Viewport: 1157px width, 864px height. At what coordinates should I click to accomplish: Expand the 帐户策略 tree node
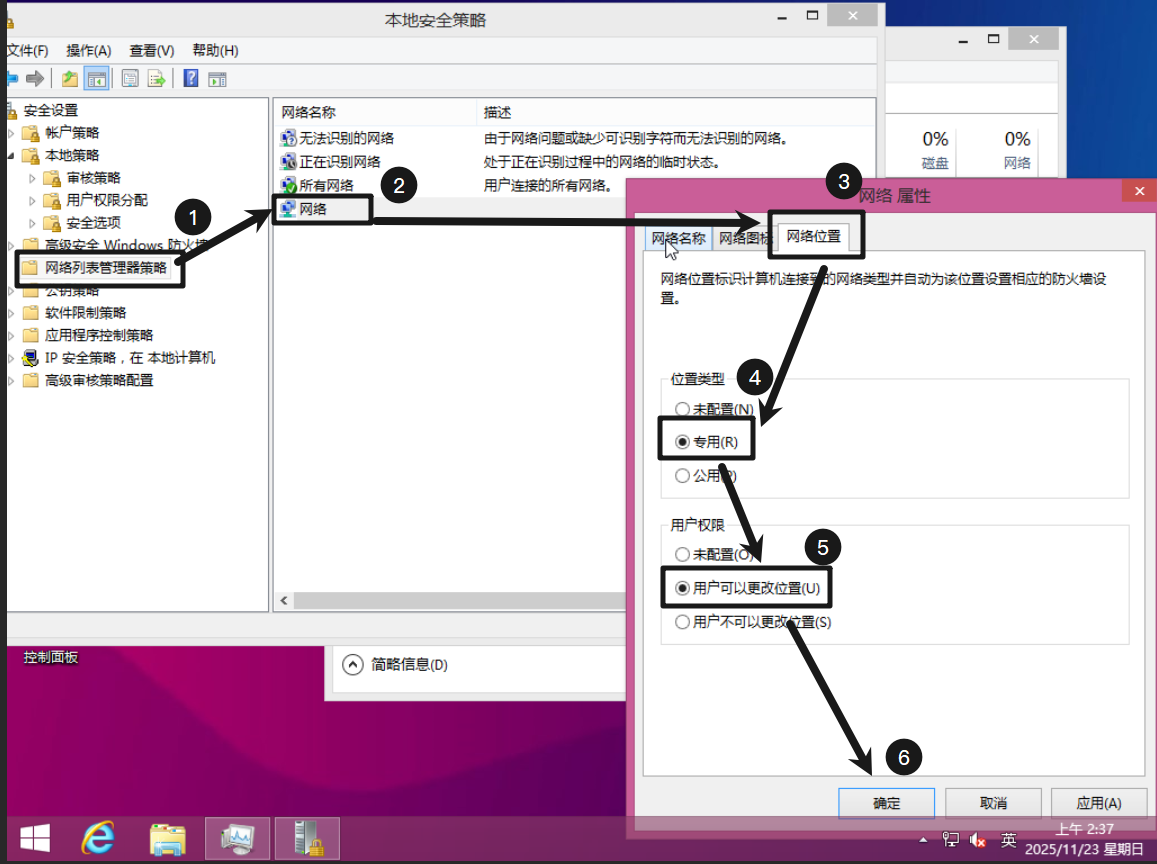[x=12, y=133]
